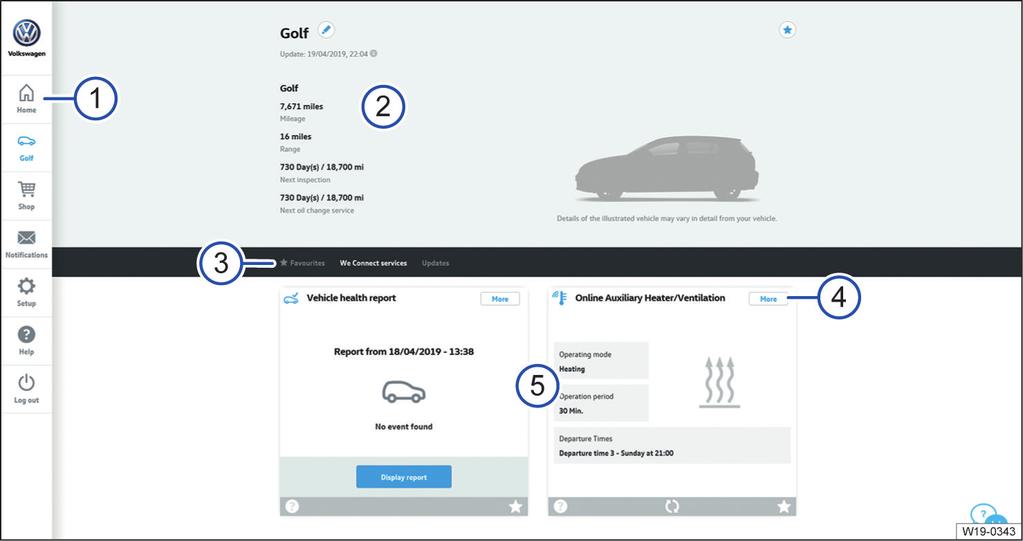
Task: Click More on Online Auxiliary Heater/Ventilation
Action: tap(769, 299)
